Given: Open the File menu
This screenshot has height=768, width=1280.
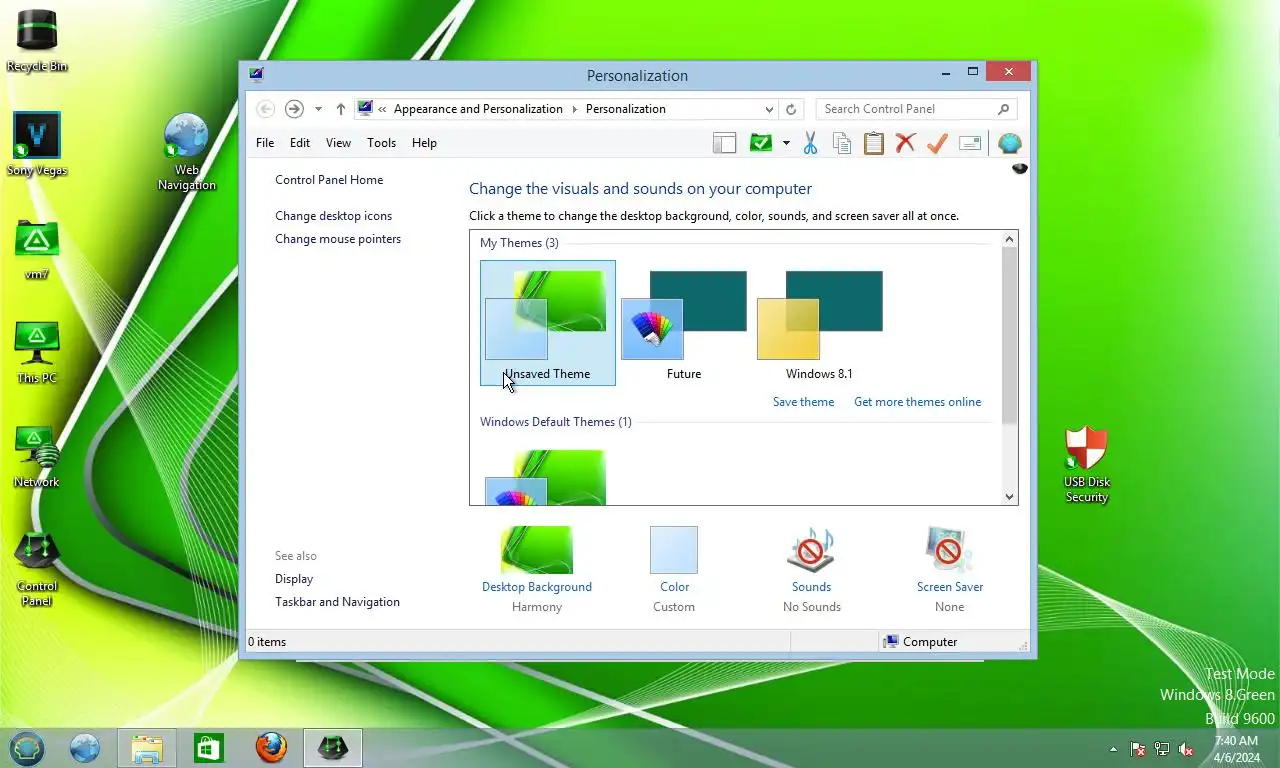Looking at the screenshot, I should point(265,143).
